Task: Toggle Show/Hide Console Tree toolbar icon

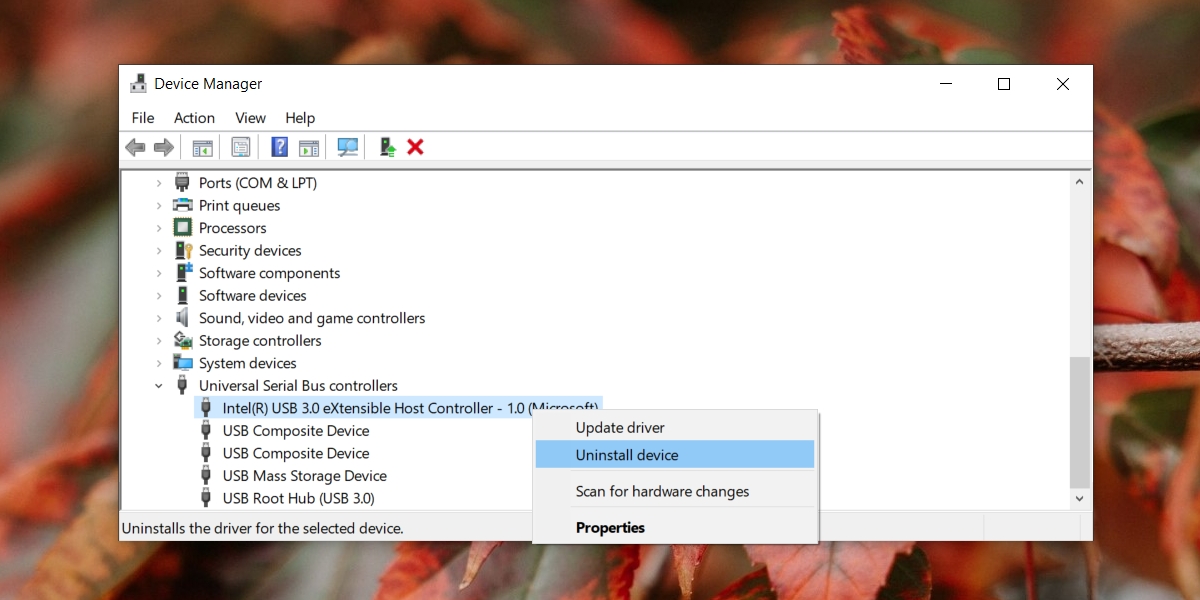Action: [202, 147]
